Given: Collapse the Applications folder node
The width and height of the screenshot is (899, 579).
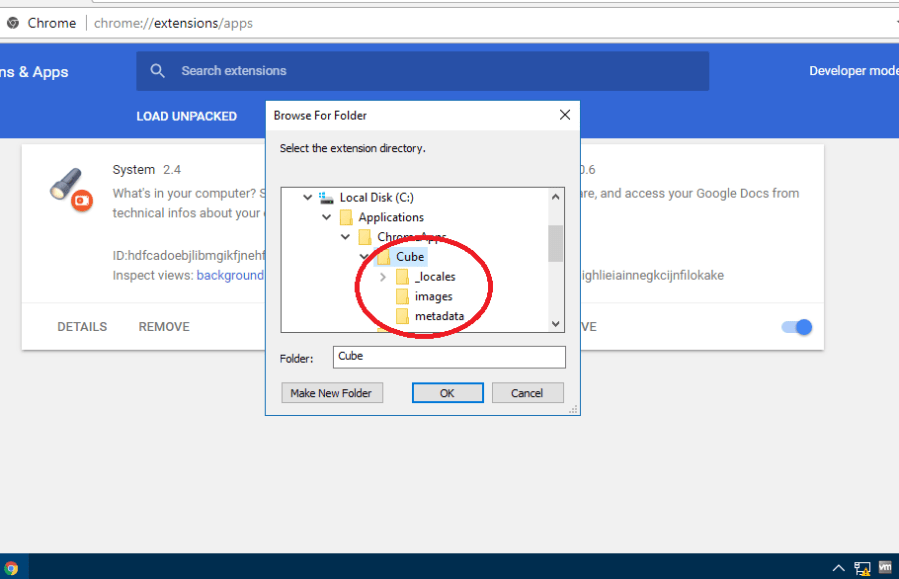Looking at the screenshot, I should pyautogui.click(x=326, y=217).
